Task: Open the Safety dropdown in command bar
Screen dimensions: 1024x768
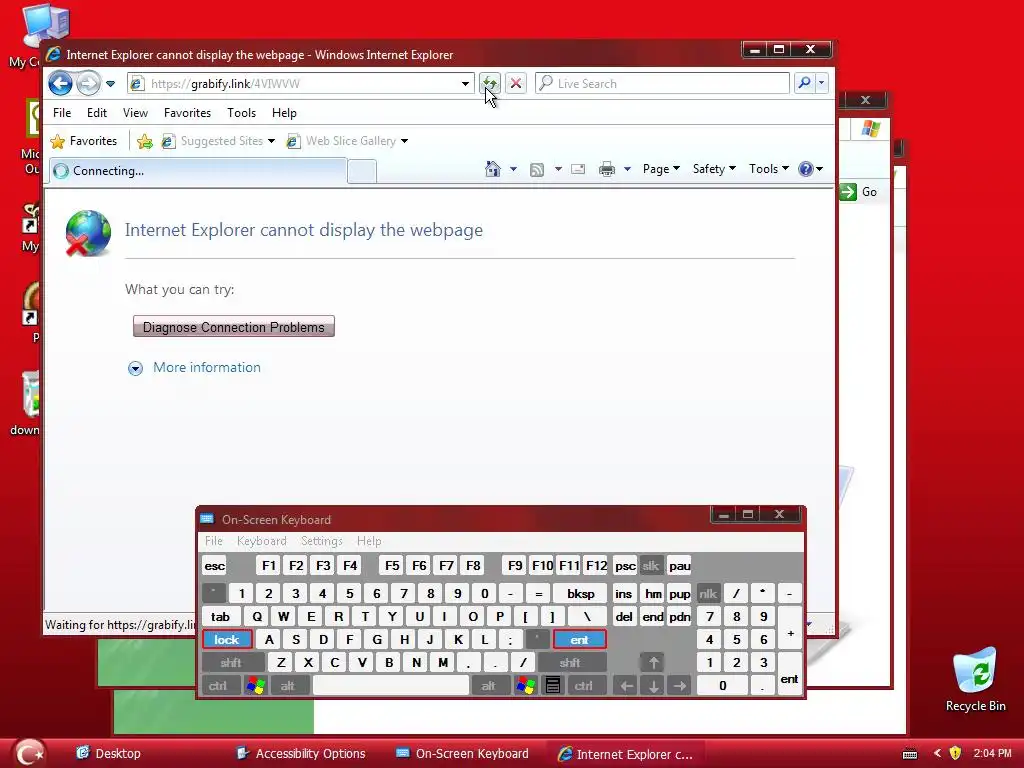Action: tap(714, 169)
